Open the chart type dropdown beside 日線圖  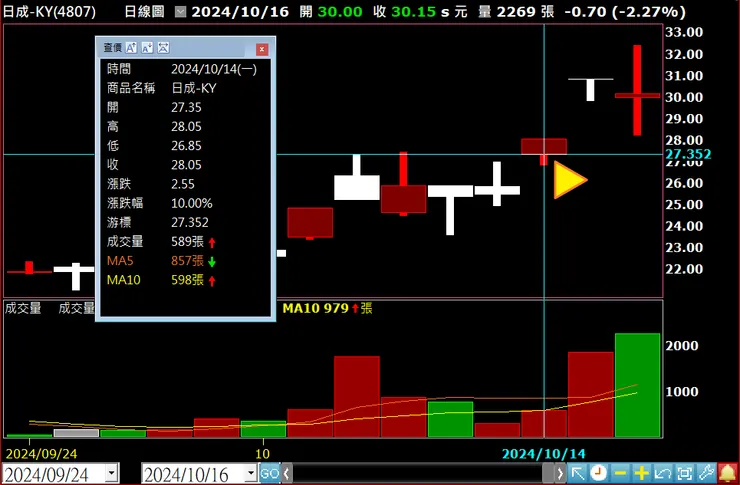[180, 12]
